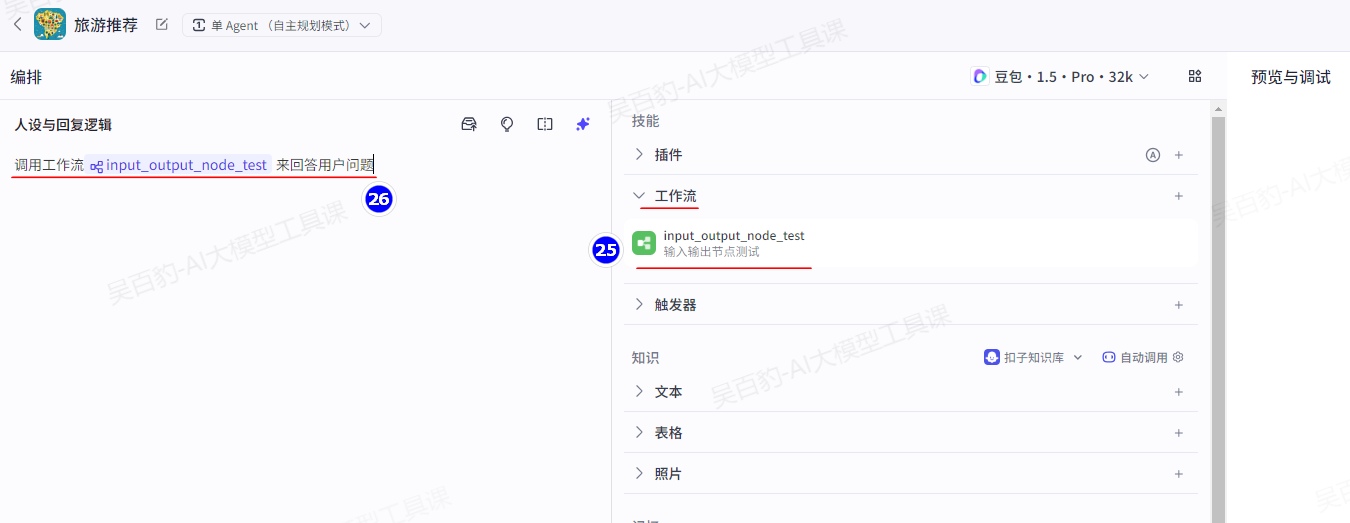Click the input_output_node_test tag in prompt text
This screenshot has width=1350, height=523.
180,165
